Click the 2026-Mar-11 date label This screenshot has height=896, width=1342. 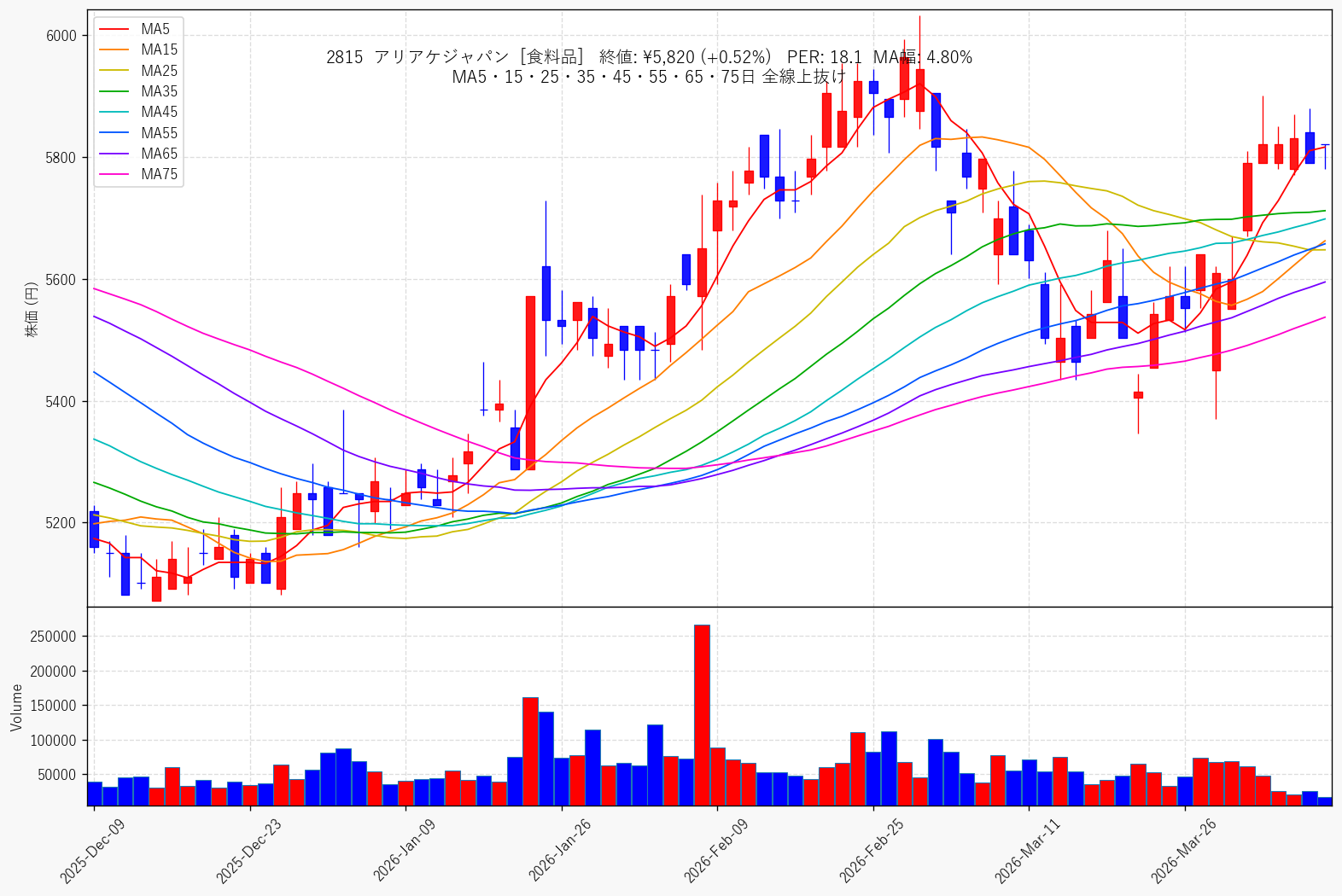(x=1027, y=851)
